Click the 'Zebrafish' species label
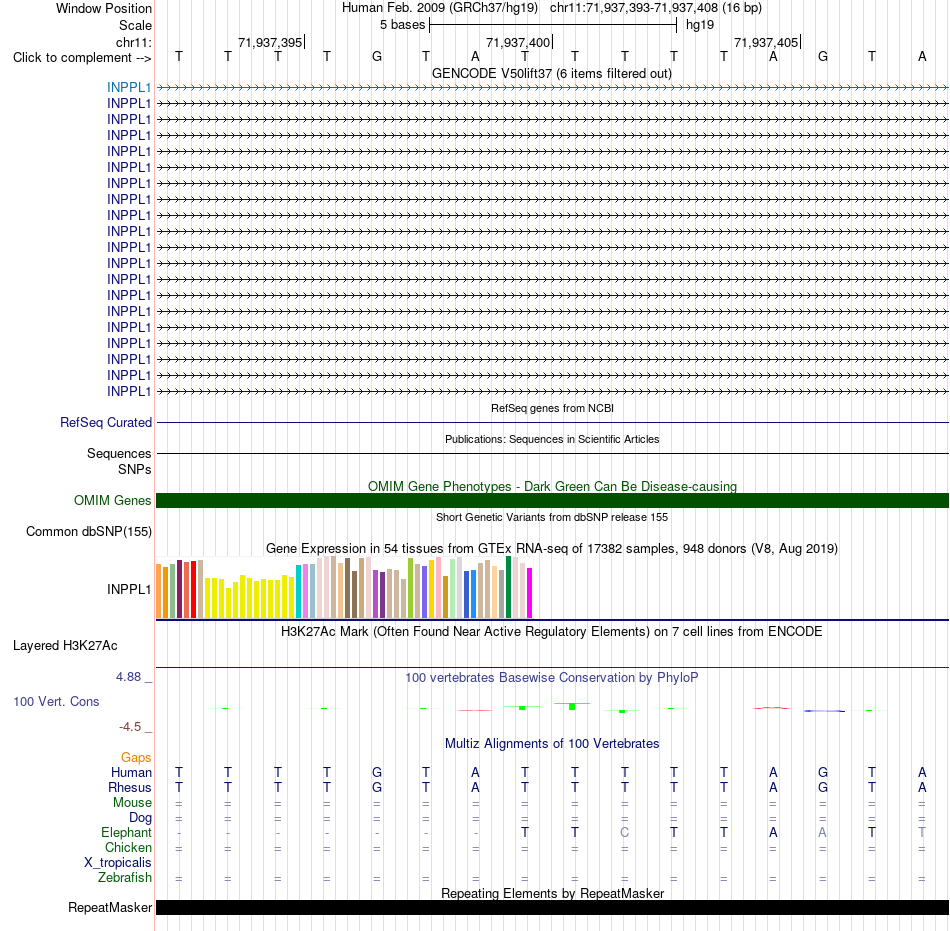The height and width of the screenshot is (931, 950). (x=125, y=877)
